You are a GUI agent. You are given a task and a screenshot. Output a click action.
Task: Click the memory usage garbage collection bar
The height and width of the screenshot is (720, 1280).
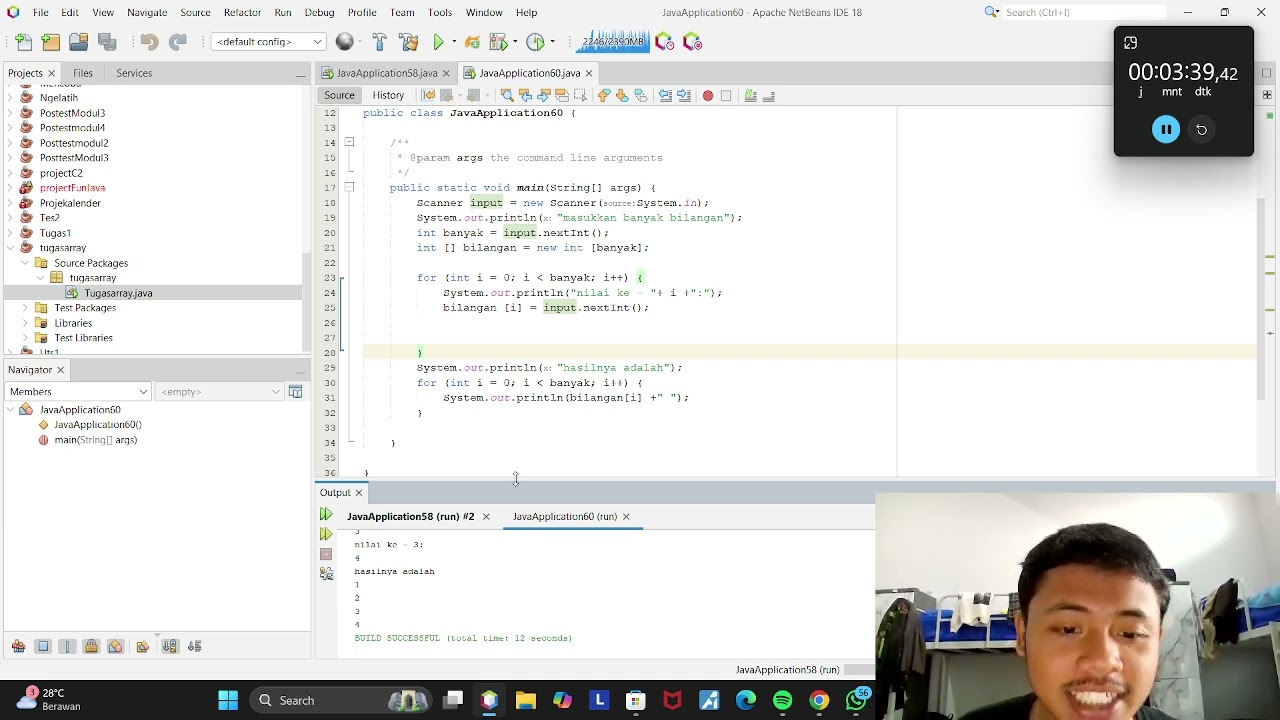613,42
